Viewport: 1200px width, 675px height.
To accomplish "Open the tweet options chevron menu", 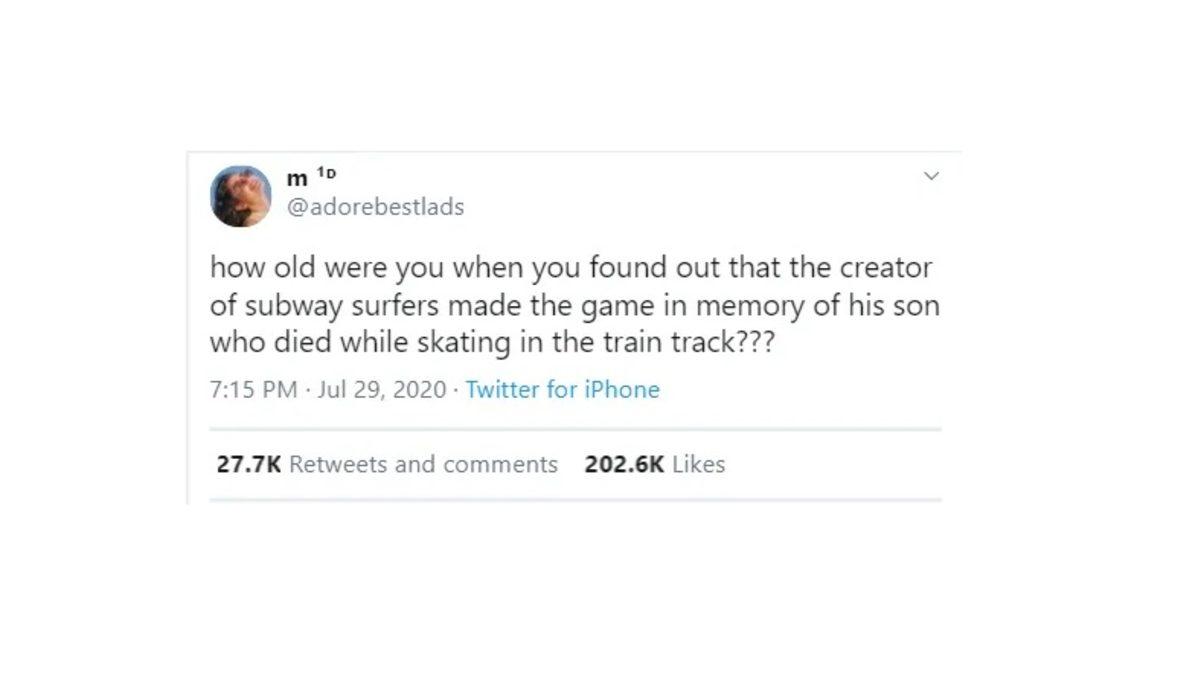I will coord(931,176).
